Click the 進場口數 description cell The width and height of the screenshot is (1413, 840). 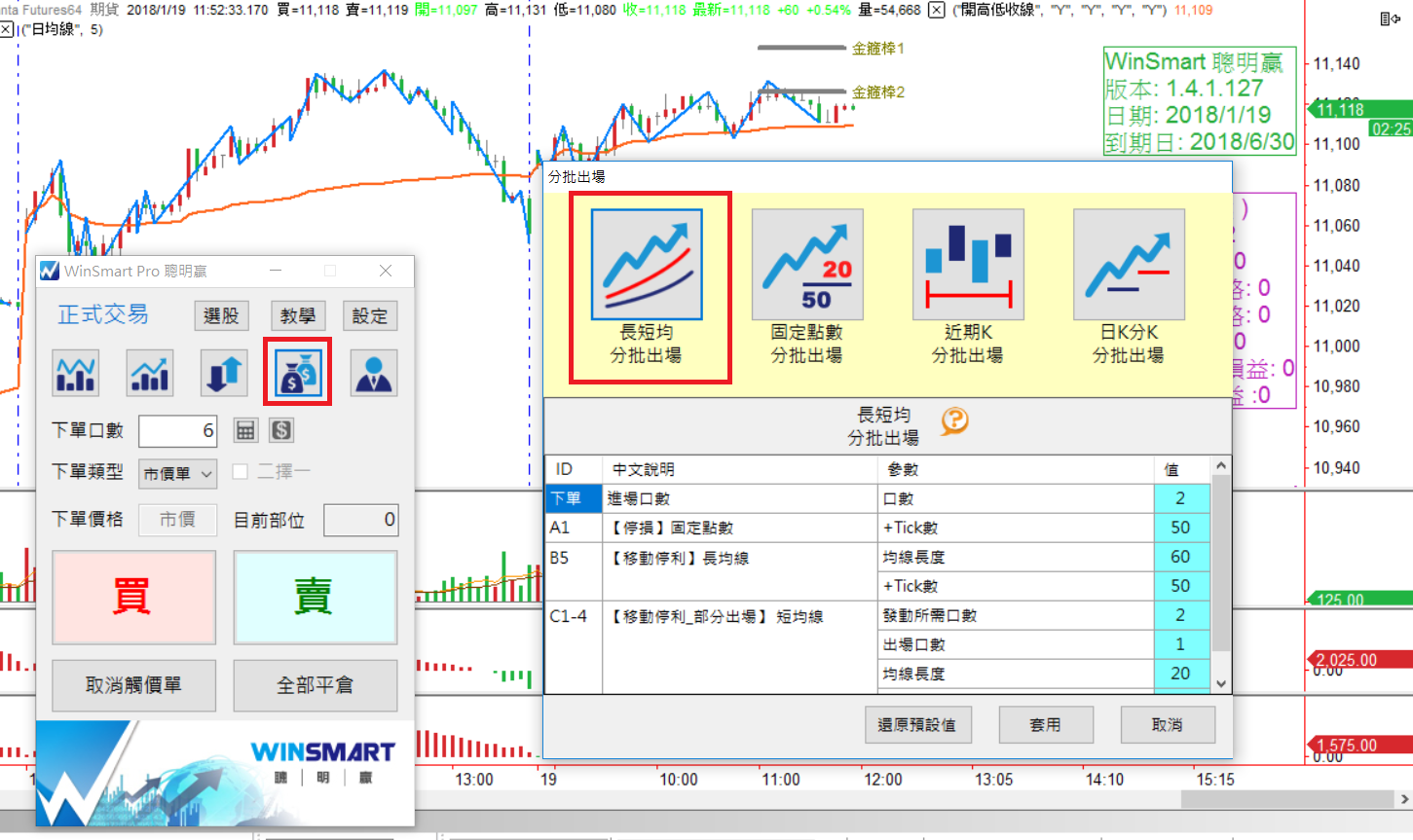tap(740, 498)
